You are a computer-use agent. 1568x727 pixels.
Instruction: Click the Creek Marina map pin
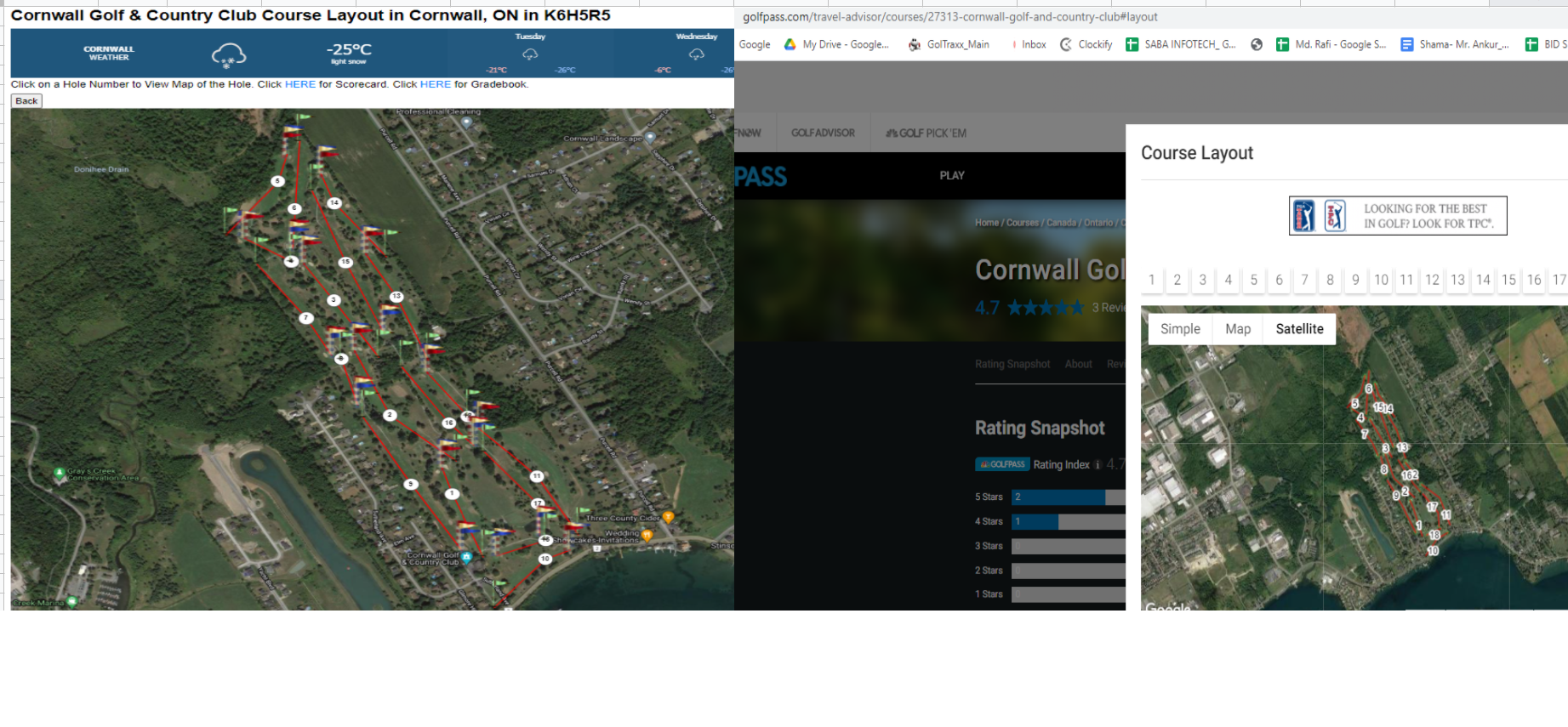point(72,602)
